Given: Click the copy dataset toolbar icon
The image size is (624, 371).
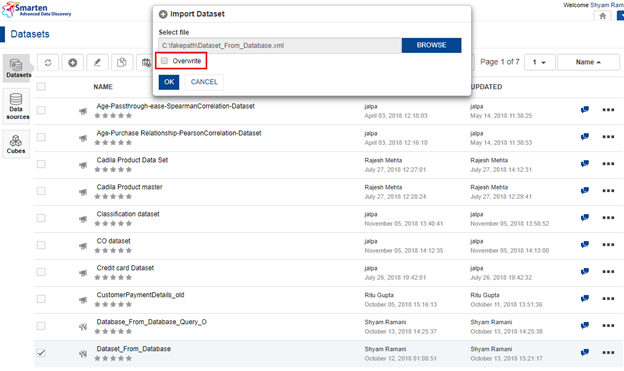Looking at the screenshot, I should tap(122, 62).
